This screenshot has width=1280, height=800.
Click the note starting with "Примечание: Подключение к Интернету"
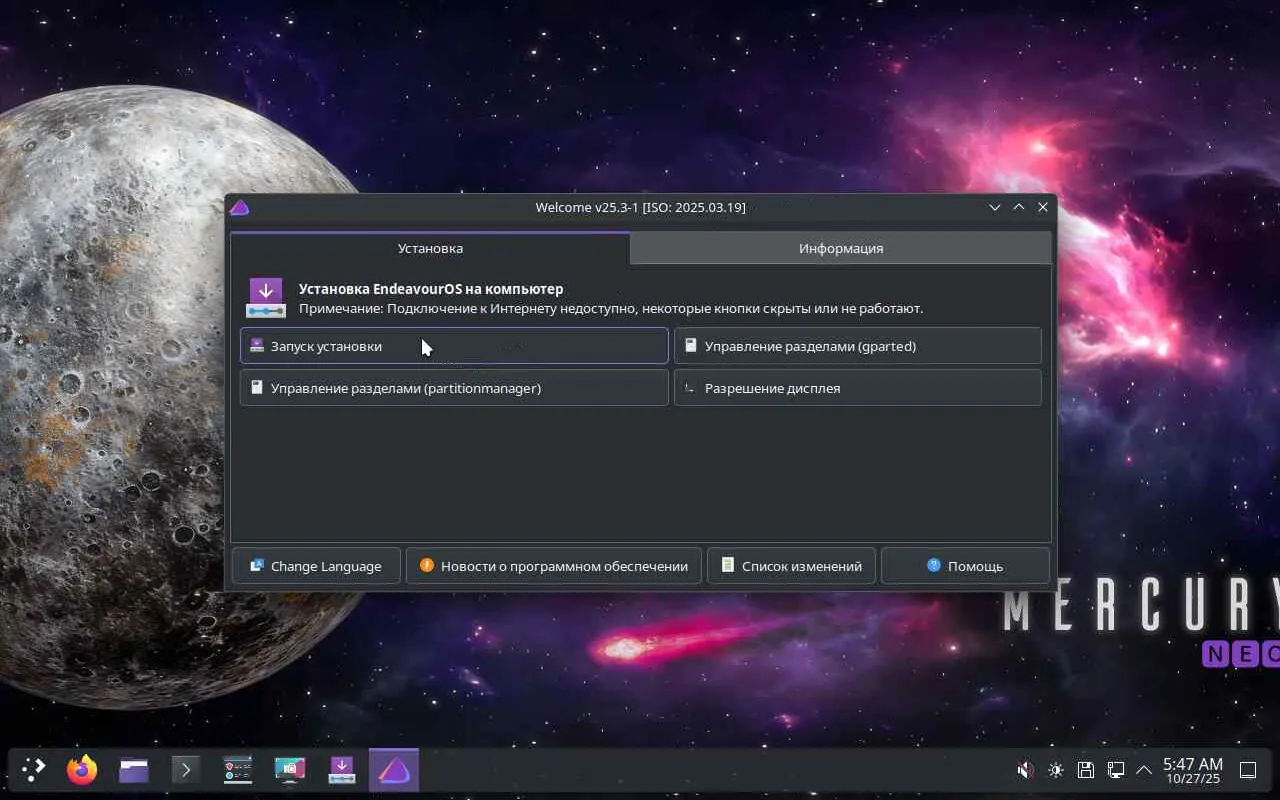click(x=611, y=309)
